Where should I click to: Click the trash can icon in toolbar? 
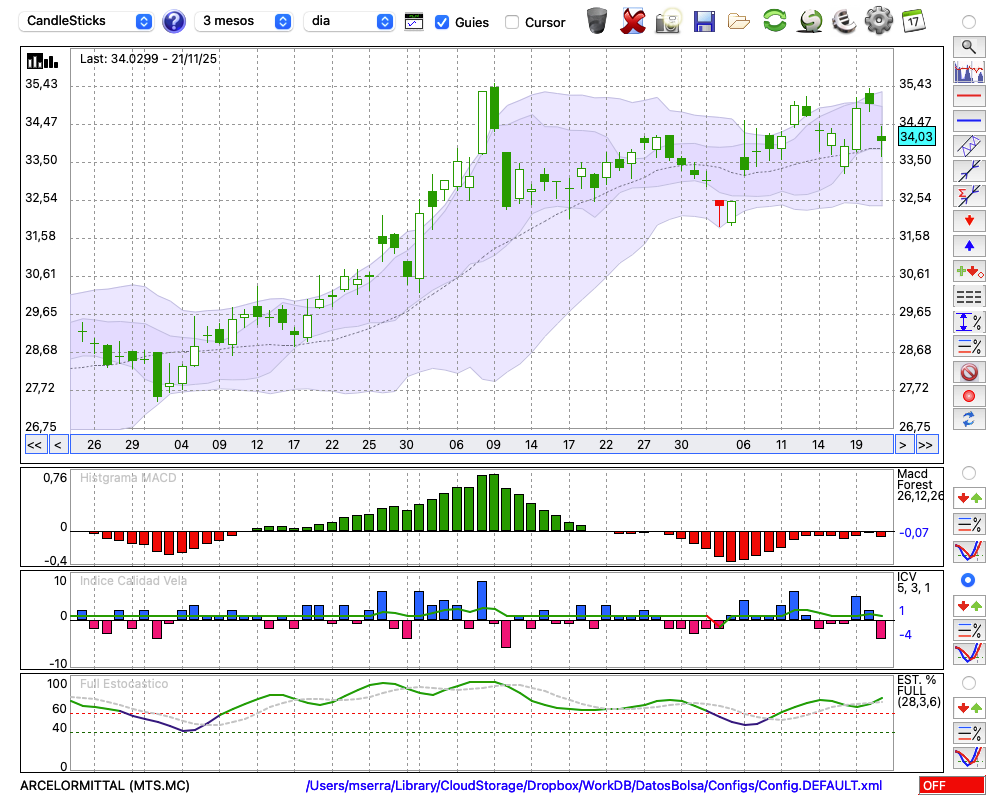[597, 21]
